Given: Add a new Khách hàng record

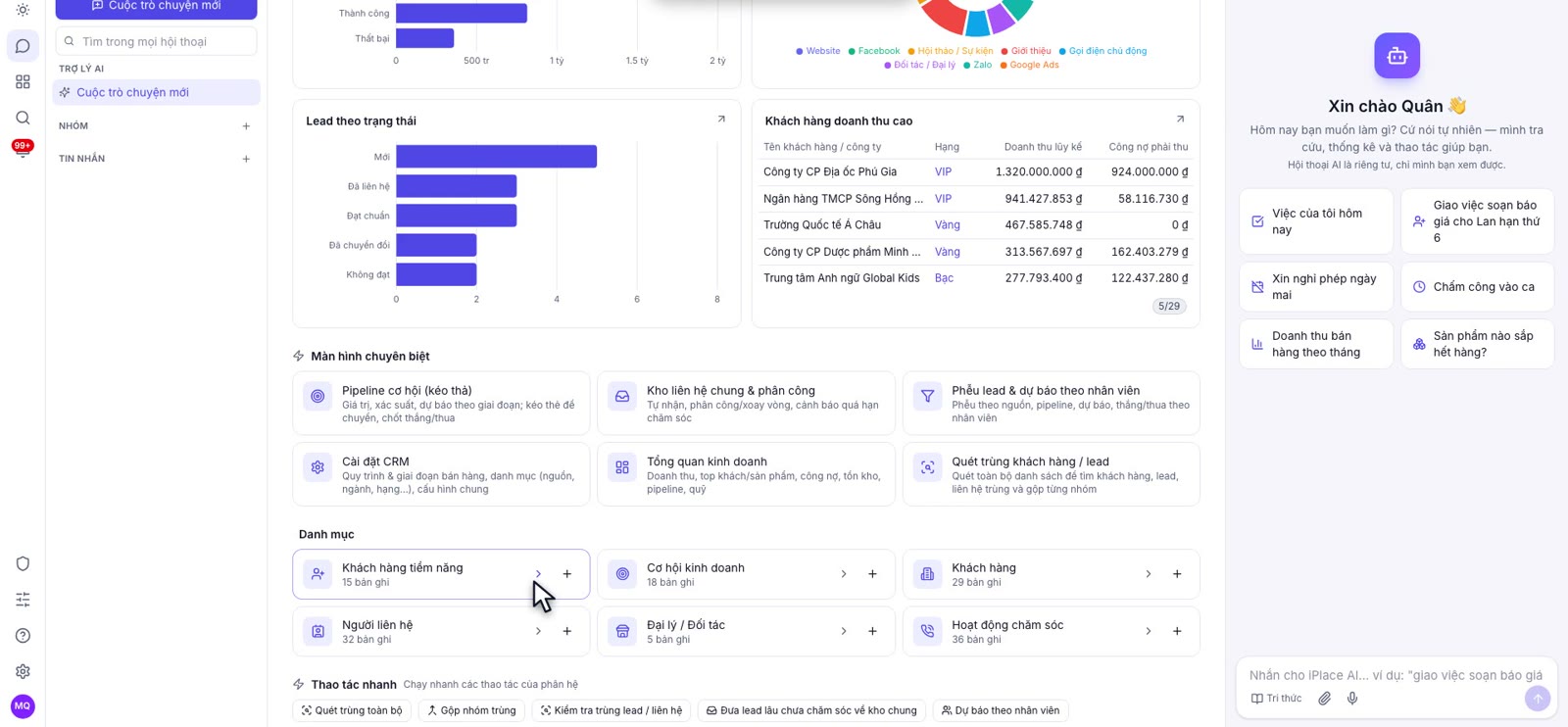Looking at the screenshot, I should coord(1177,574).
